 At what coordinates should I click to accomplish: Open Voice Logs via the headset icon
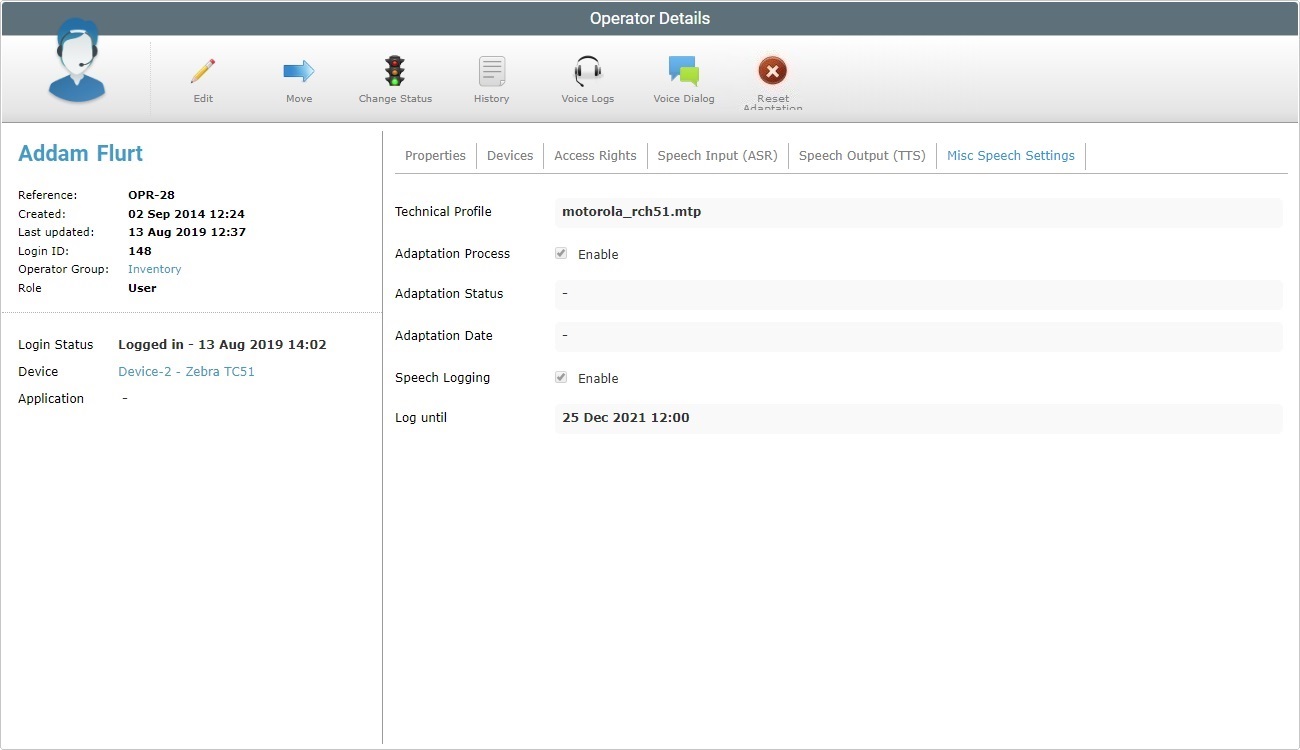pos(587,78)
